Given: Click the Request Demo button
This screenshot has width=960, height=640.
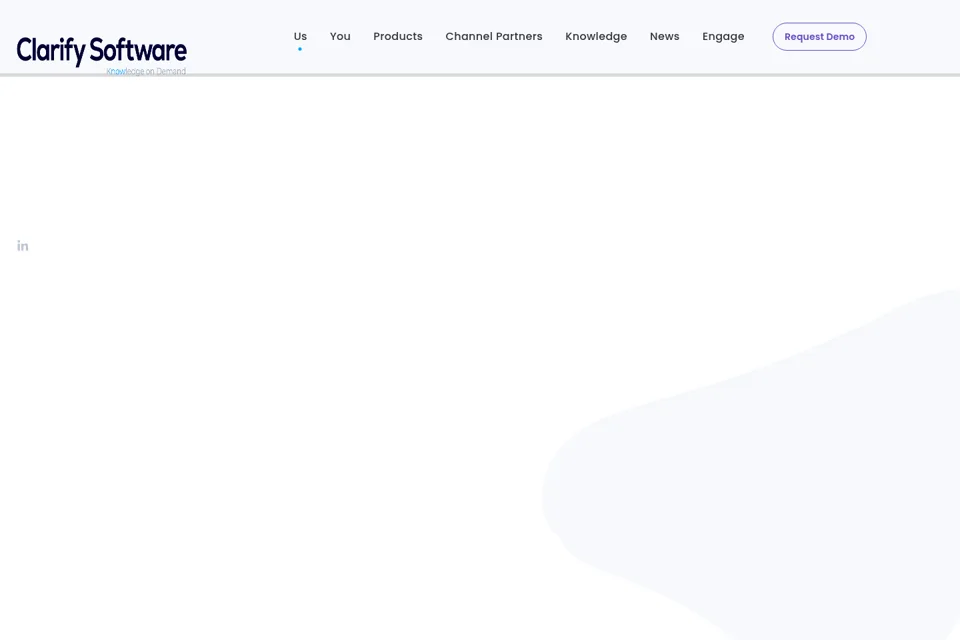Looking at the screenshot, I should 819,37.
